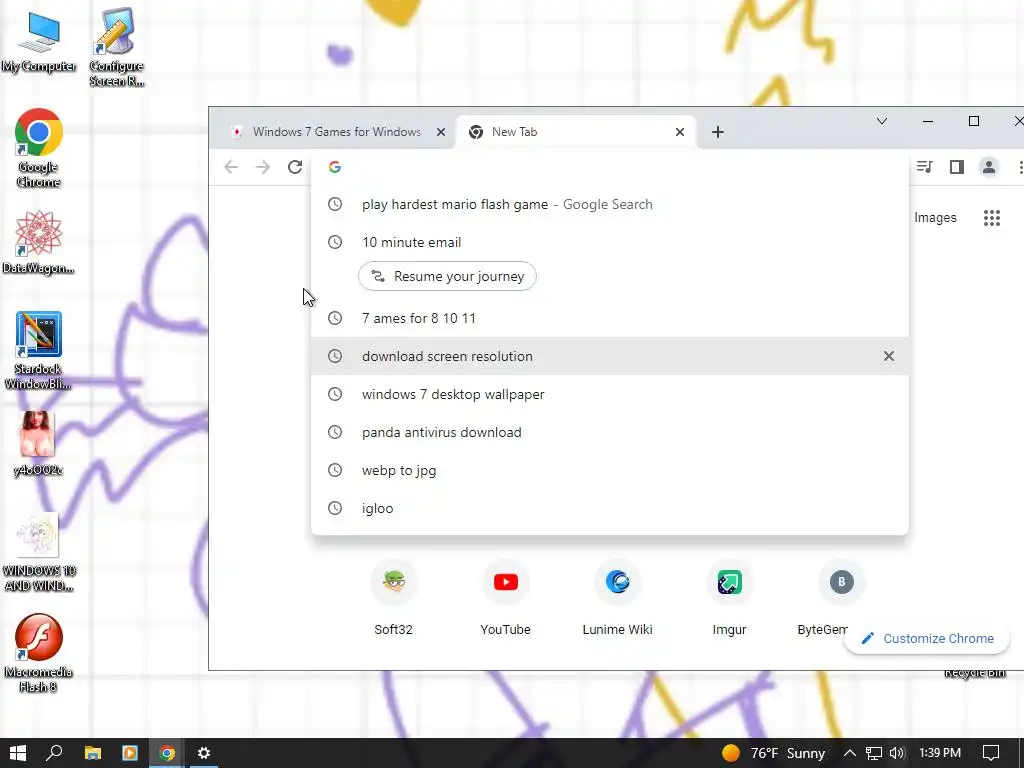Open Windows Start menu

click(18, 753)
